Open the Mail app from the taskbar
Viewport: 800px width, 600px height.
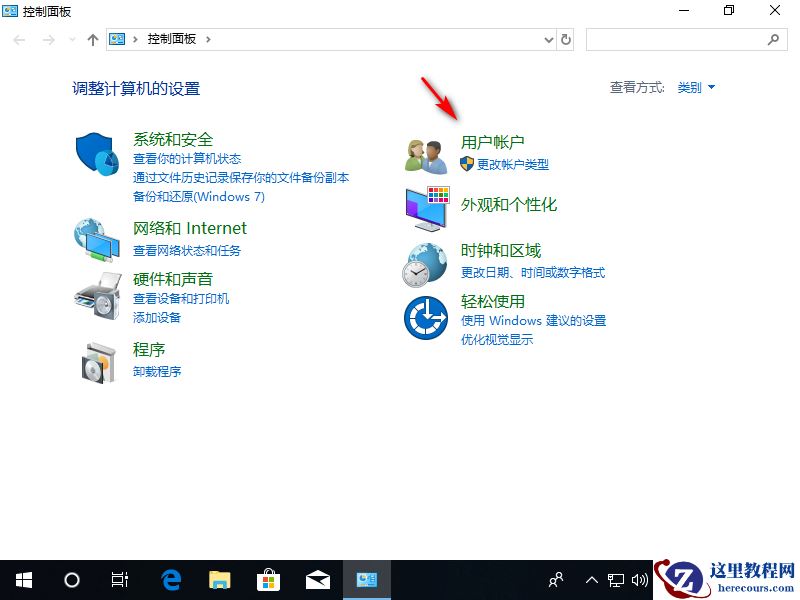317,580
